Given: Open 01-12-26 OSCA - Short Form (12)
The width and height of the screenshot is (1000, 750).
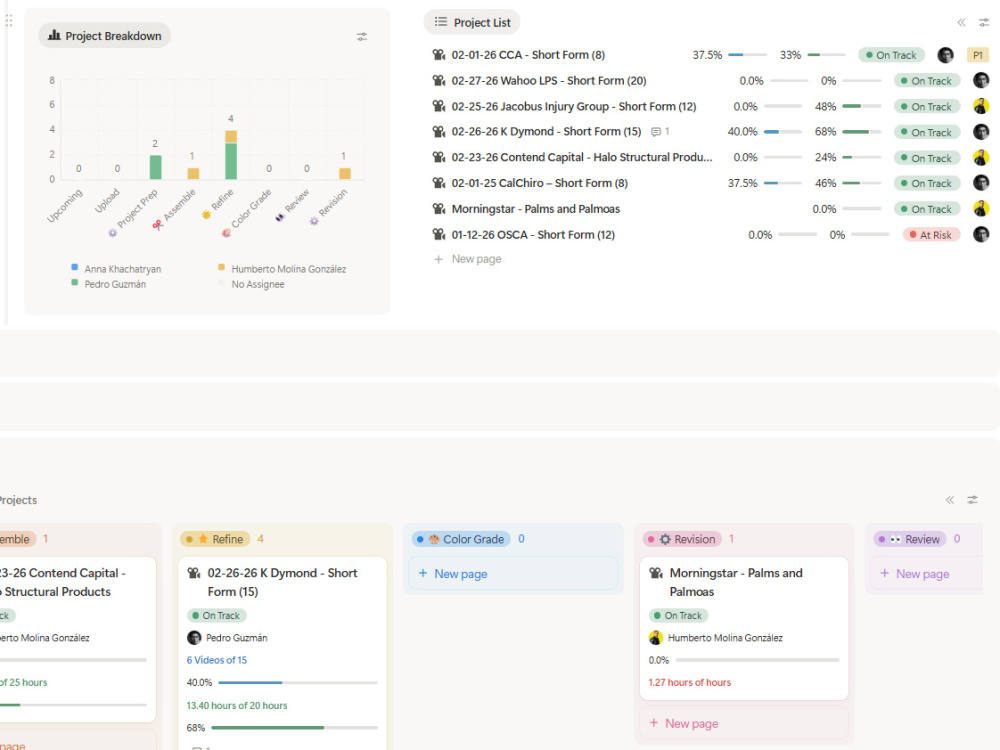Looking at the screenshot, I should (533, 235).
